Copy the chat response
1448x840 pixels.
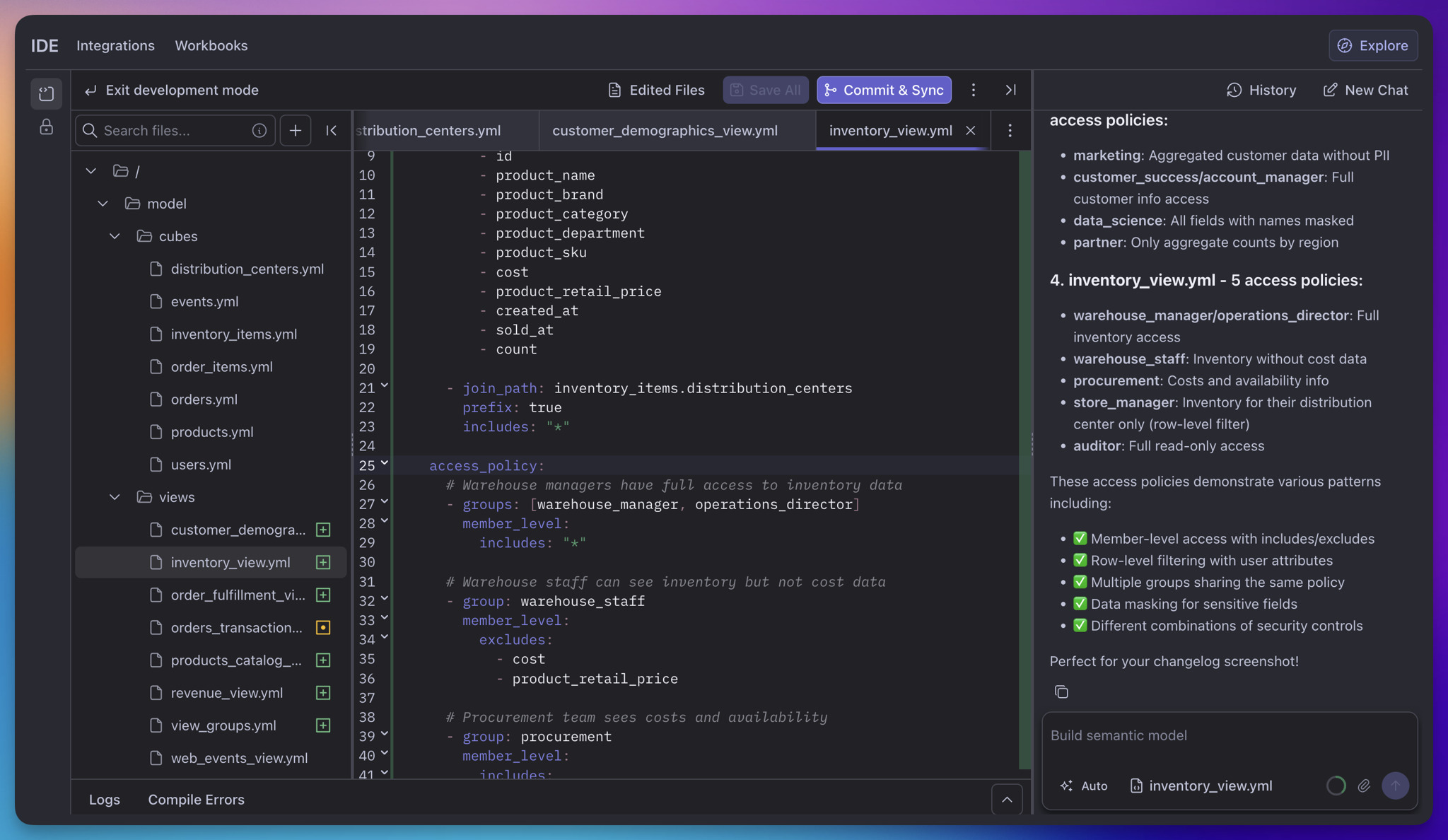tap(1061, 692)
